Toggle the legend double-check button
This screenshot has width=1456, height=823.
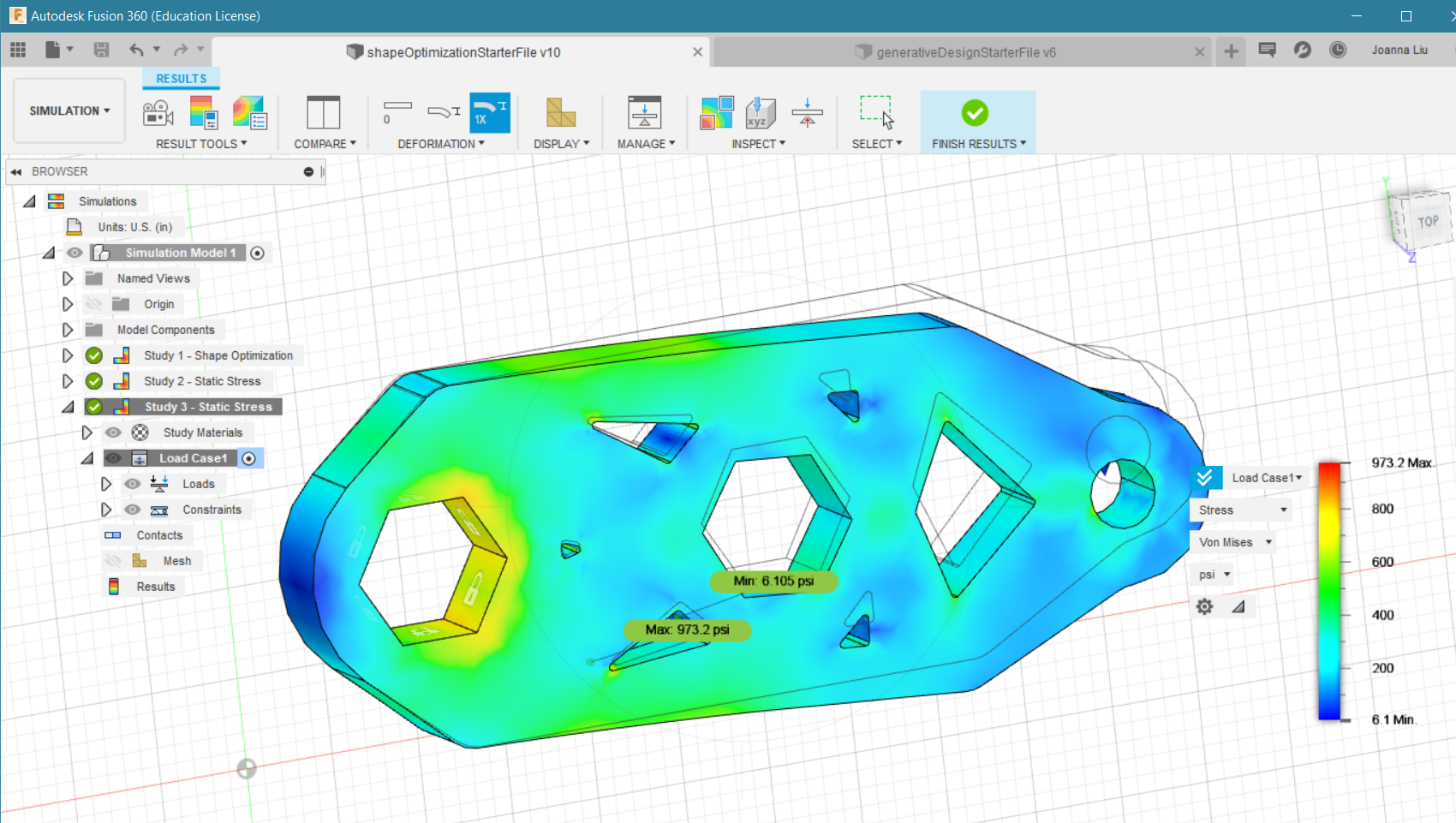[1204, 478]
